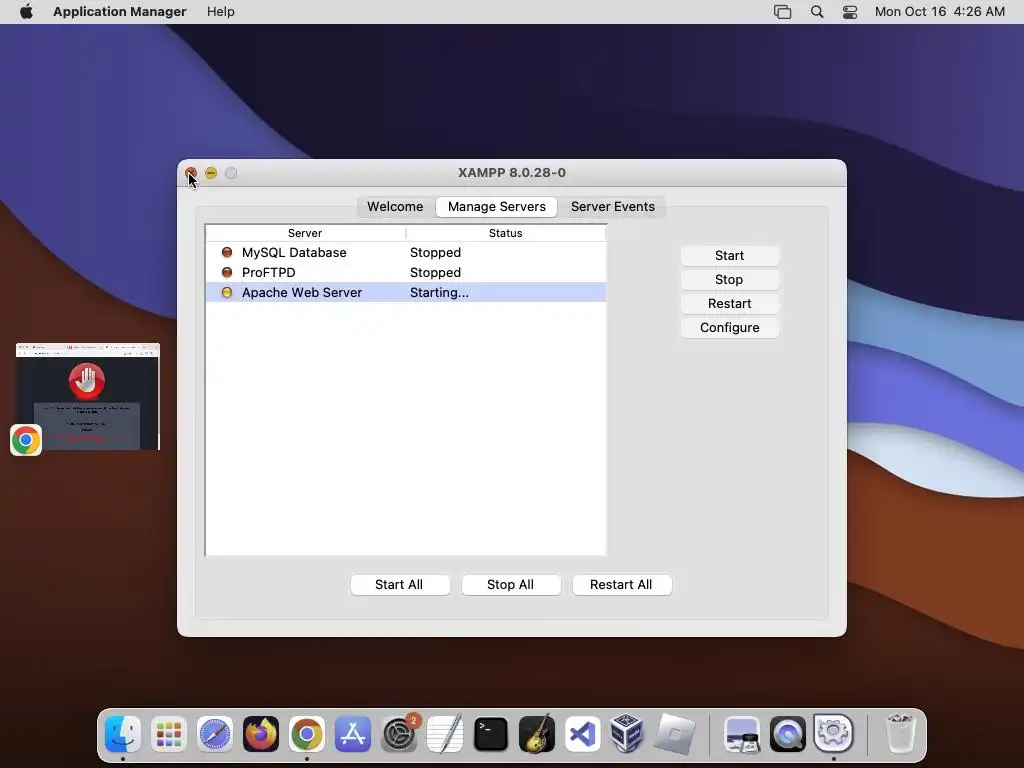Click the Start button
The width and height of the screenshot is (1024, 768).
tap(729, 255)
